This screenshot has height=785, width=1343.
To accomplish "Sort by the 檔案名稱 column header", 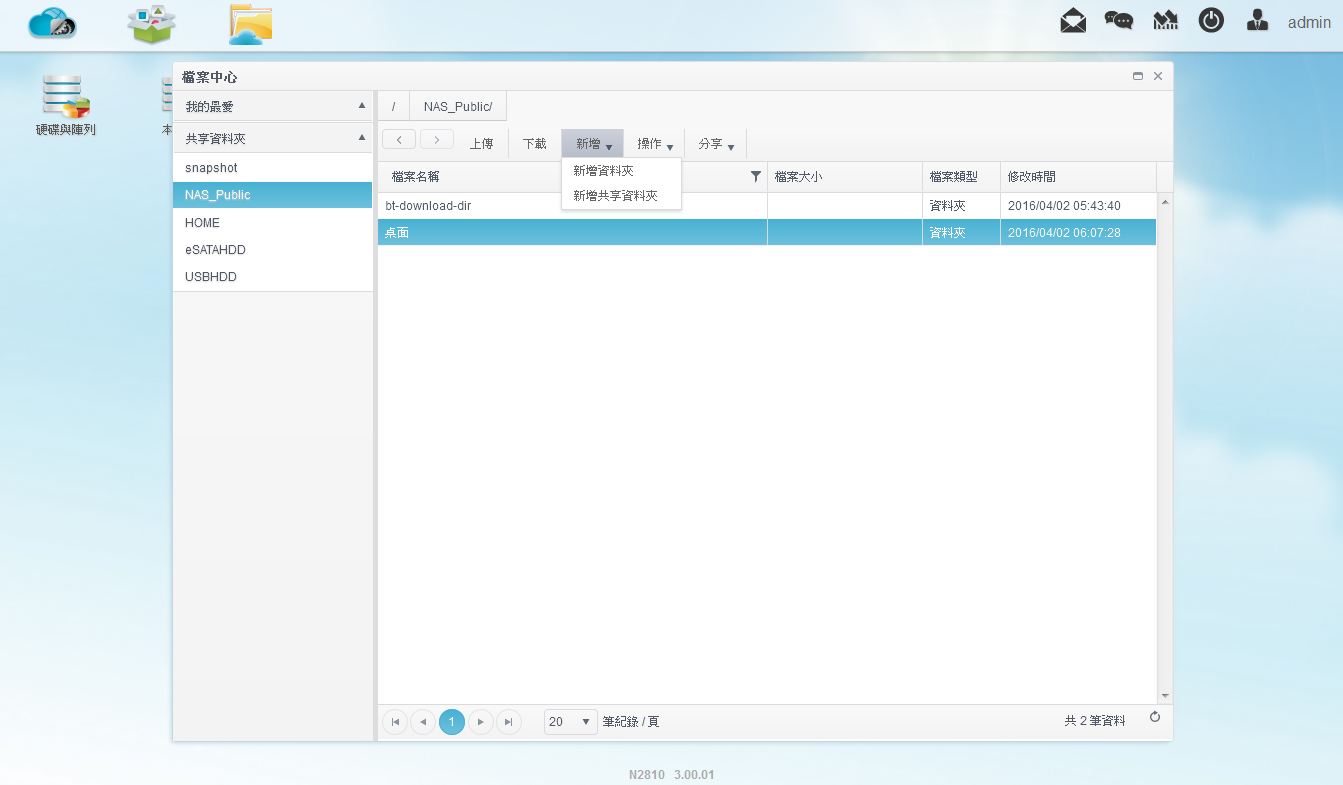I will click(x=572, y=177).
